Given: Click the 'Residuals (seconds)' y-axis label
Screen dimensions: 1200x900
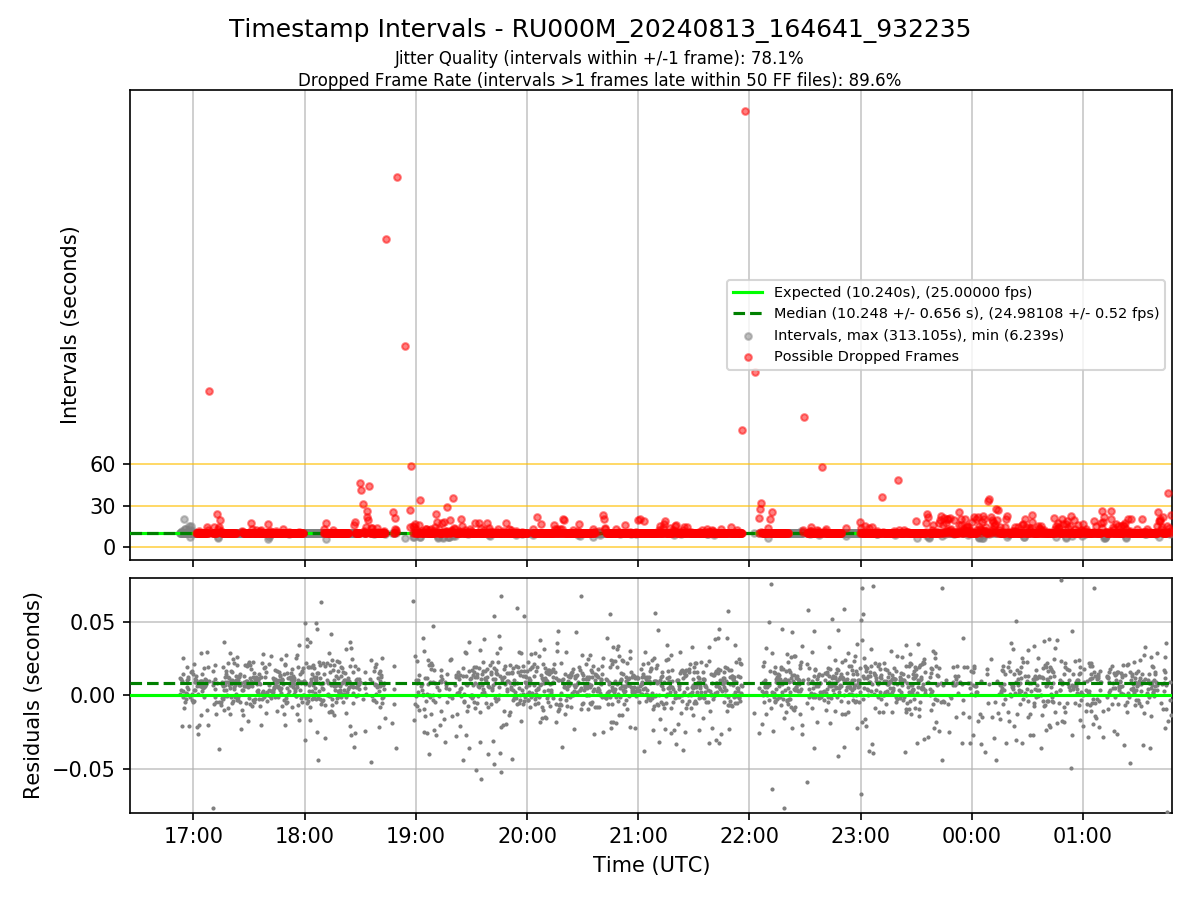Looking at the screenshot, I should 33,695.
